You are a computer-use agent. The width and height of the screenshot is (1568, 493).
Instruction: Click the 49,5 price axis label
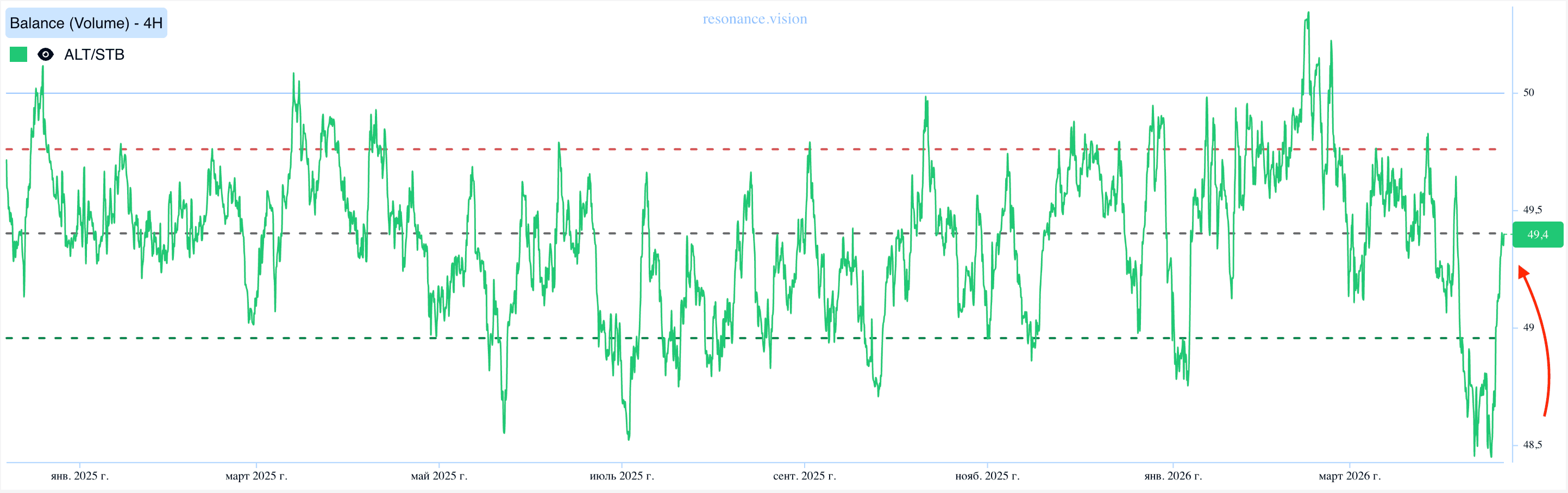pos(1533,210)
